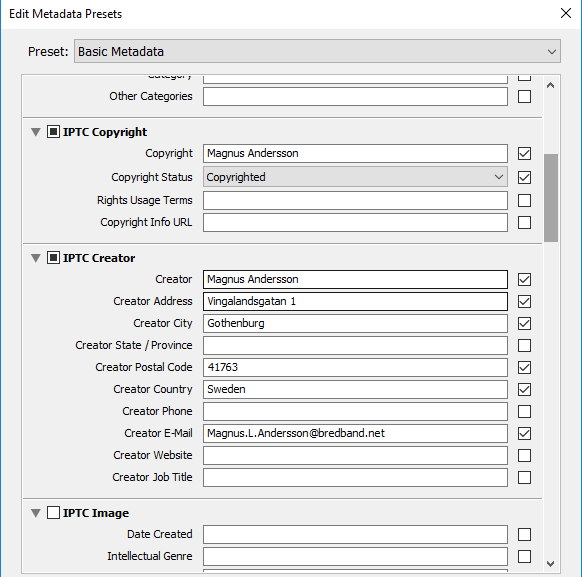Collapse the IPTC Image section triangle
582x577 pixels.
pyautogui.click(x=36, y=513)
